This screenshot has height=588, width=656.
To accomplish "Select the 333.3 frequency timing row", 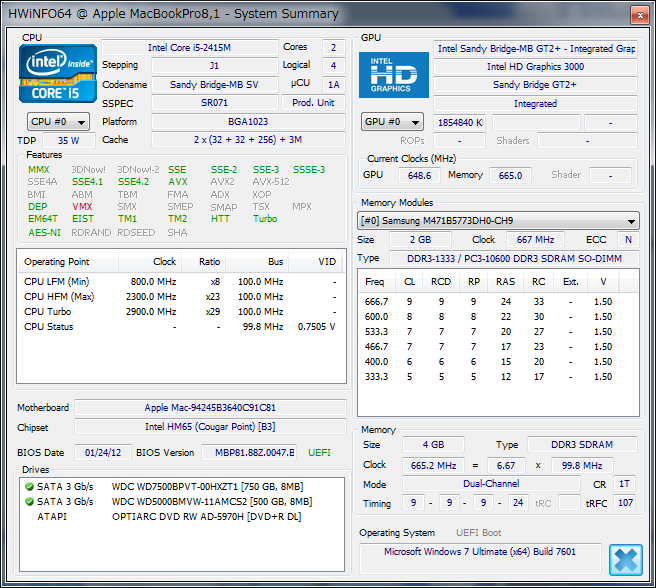I will point(498,377).
